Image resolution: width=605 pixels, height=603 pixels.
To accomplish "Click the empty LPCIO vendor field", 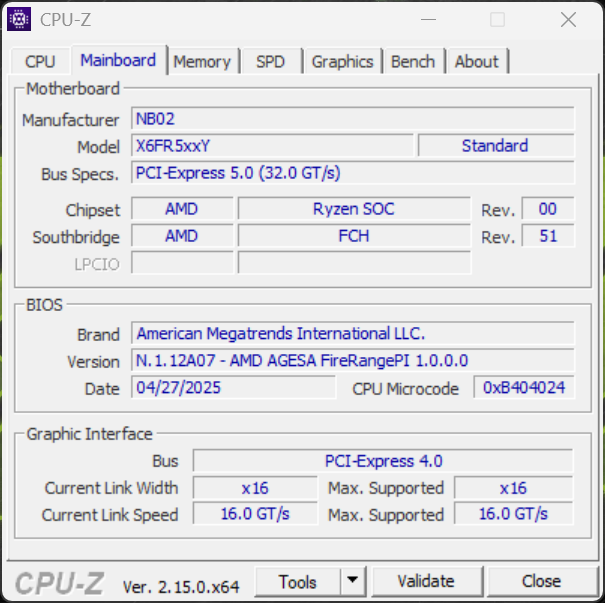I will 182,263.
